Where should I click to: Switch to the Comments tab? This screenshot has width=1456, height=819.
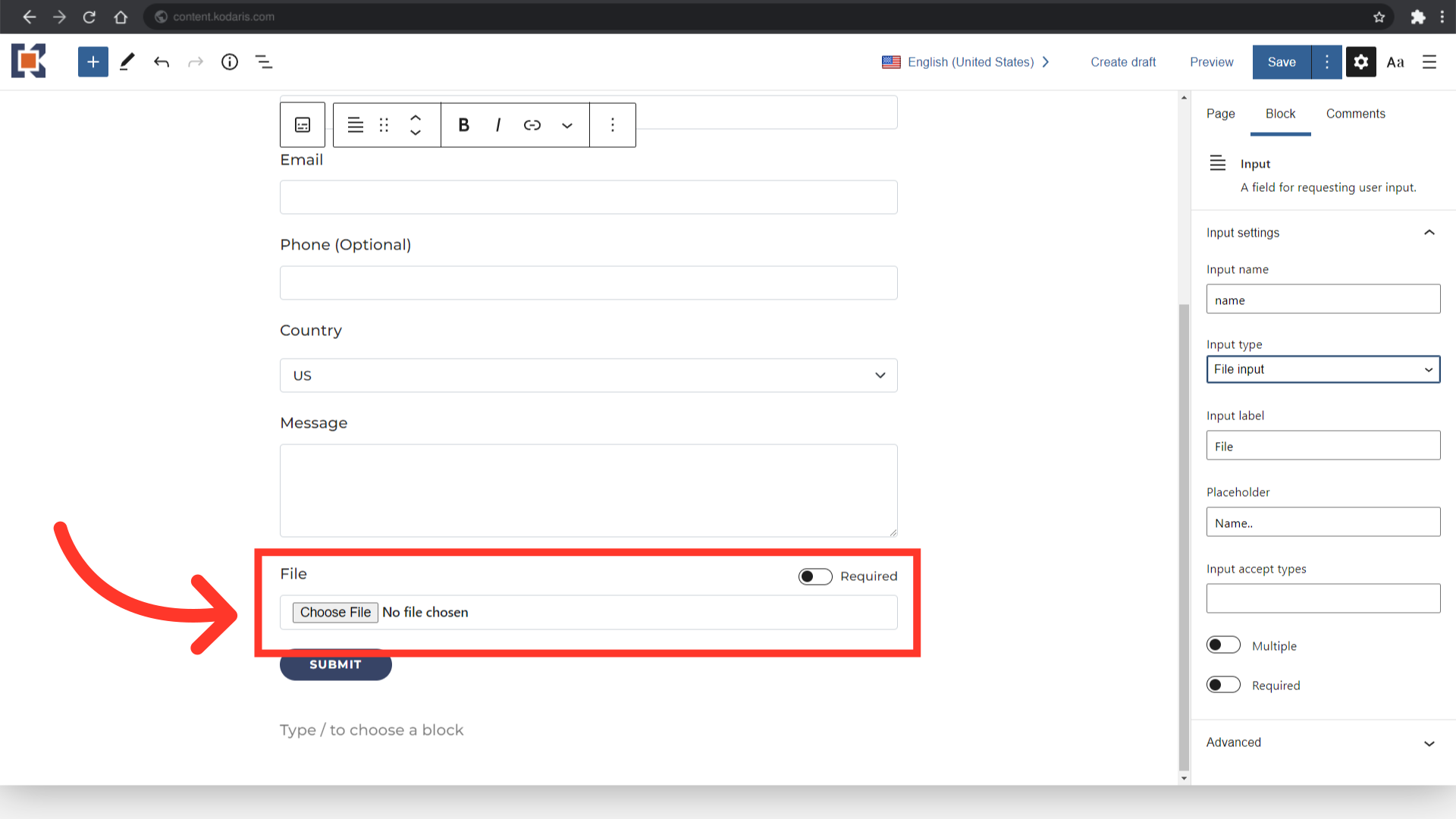click(x=1355, y=114)
